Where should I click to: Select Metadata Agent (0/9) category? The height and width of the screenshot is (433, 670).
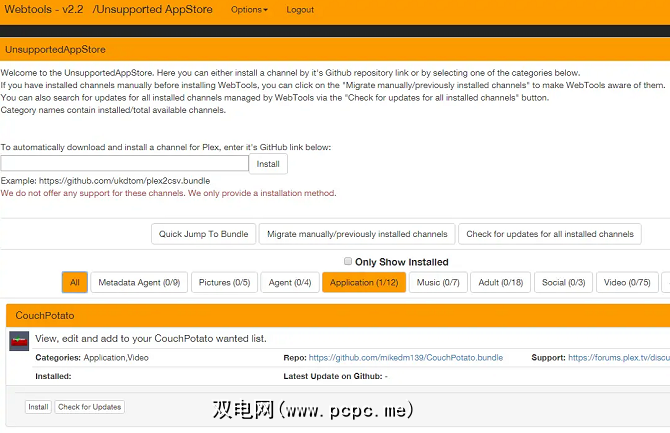(139, 283)
